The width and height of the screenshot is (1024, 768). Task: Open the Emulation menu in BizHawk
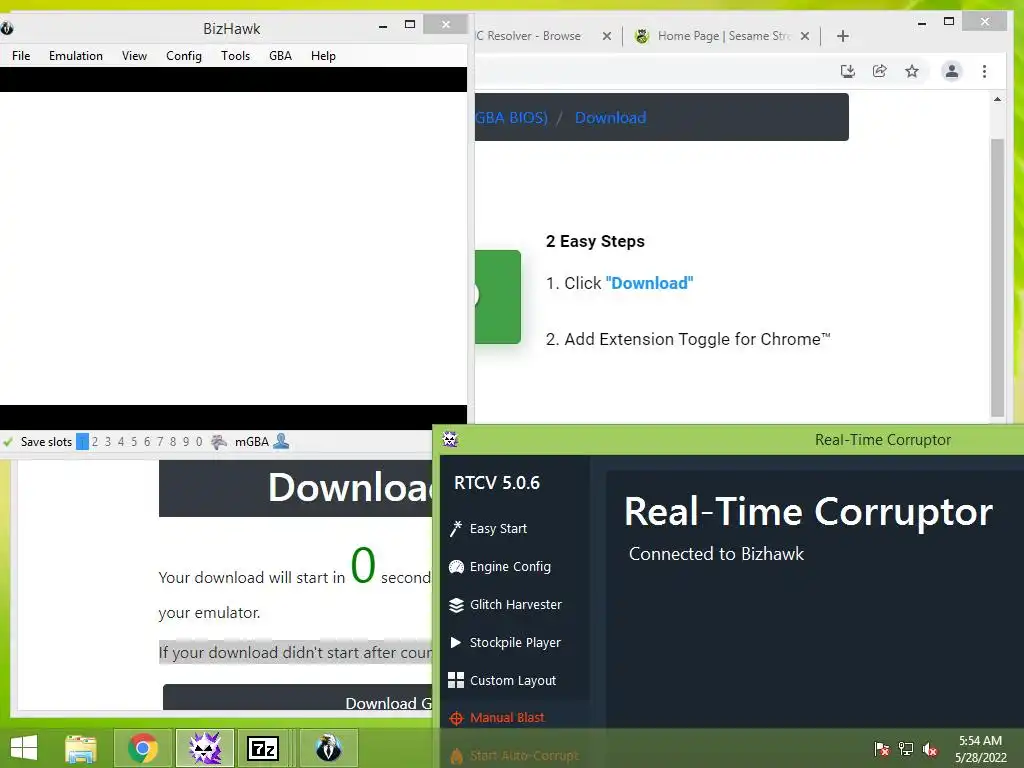pos(76,56)
